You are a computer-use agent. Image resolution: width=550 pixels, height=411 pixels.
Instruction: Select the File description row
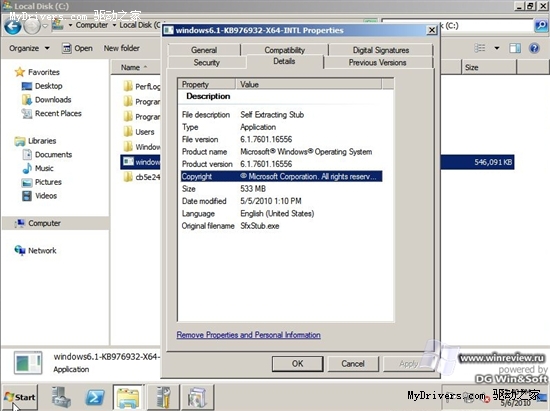coord(281,115)
